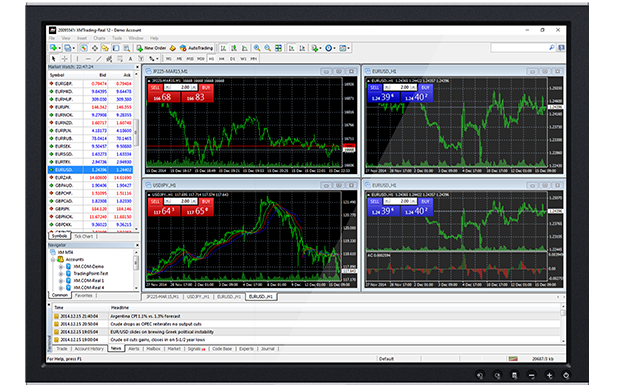626x385 pixels.
Task: Click the tile windows icon
Action: [x=278, y=48]
